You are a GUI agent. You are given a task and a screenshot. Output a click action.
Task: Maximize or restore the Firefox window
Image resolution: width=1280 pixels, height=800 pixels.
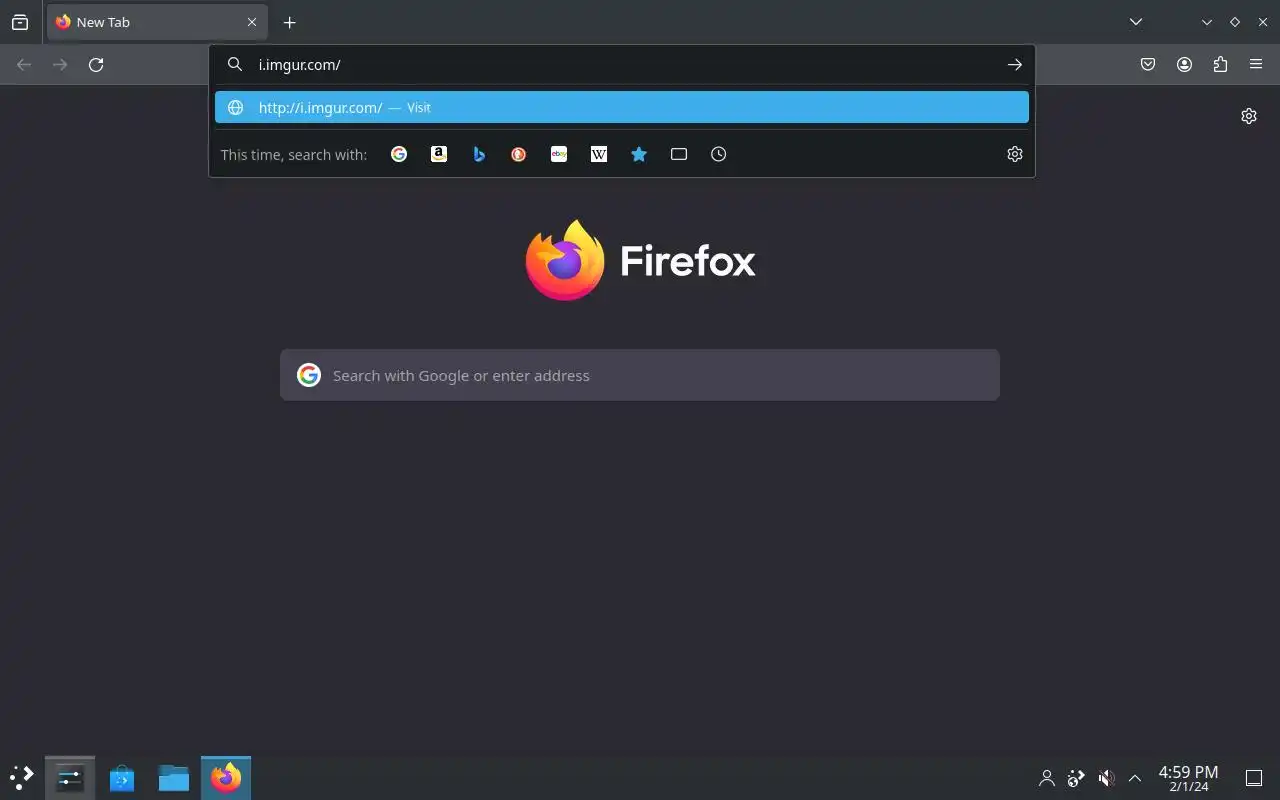(1235, 22)
